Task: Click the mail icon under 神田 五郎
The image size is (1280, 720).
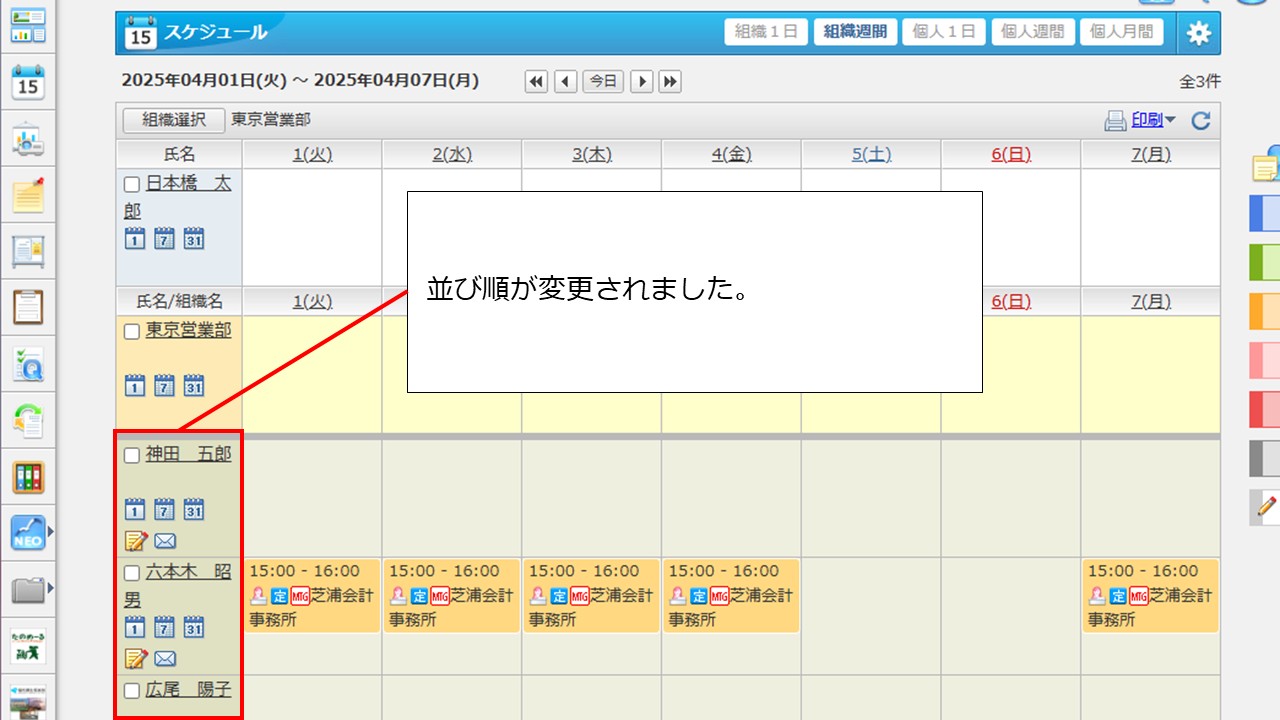Action: [165, 542]
